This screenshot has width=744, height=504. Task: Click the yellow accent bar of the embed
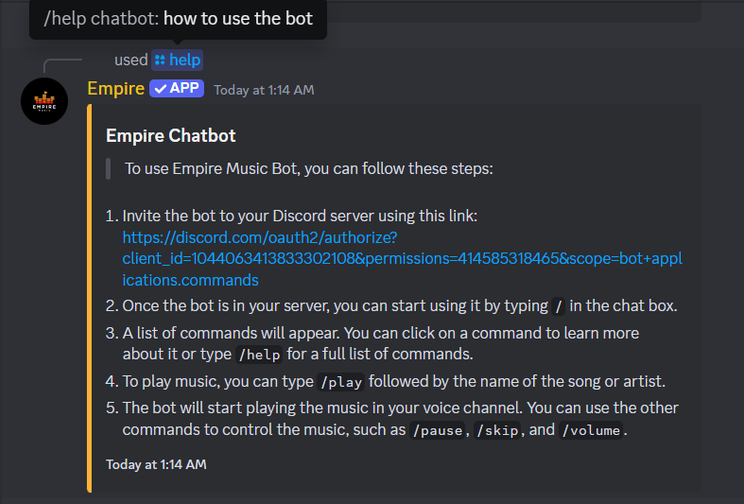pyautogui.click(x=89, y=298)
